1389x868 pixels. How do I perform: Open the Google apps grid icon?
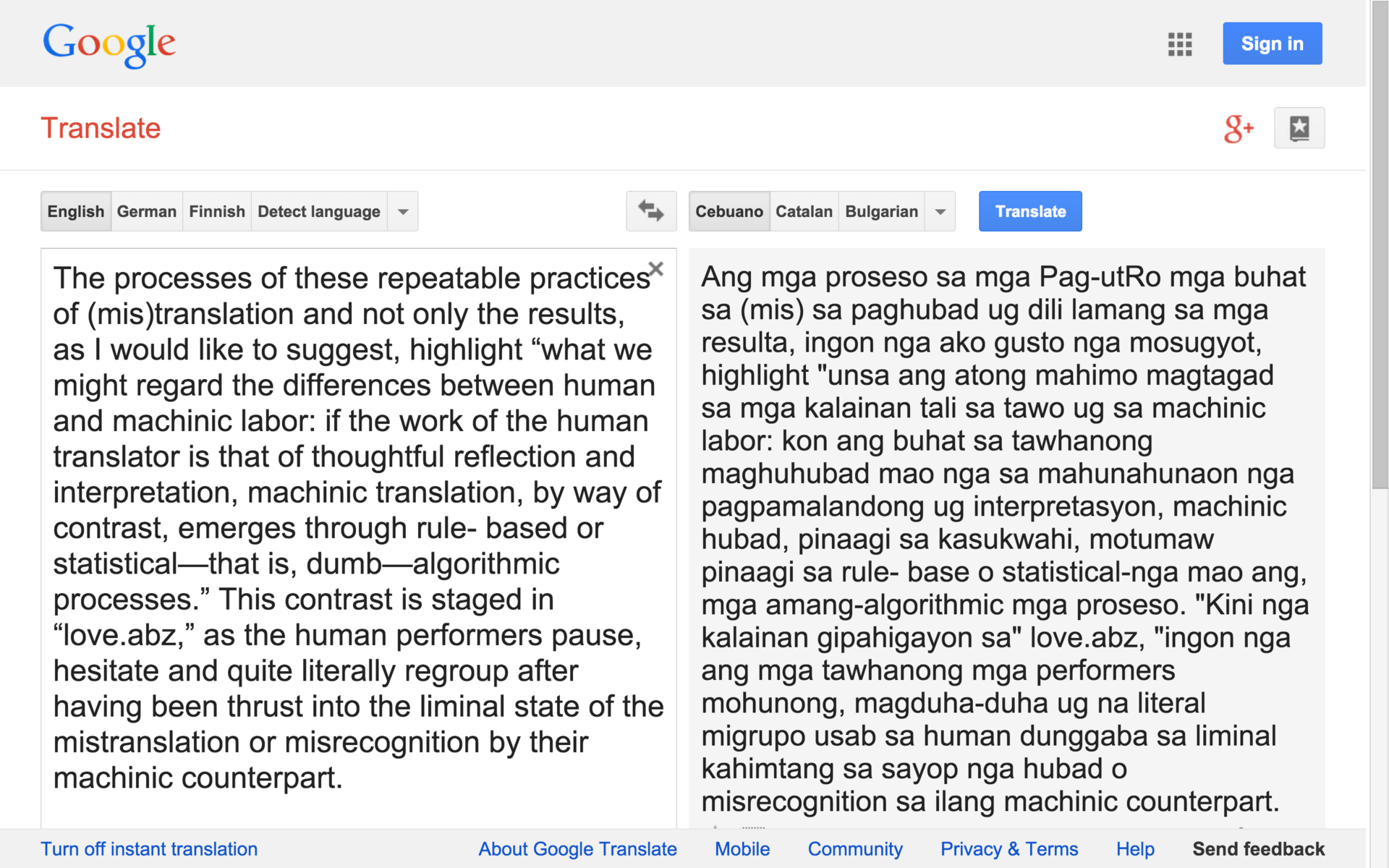point(1179,44)
